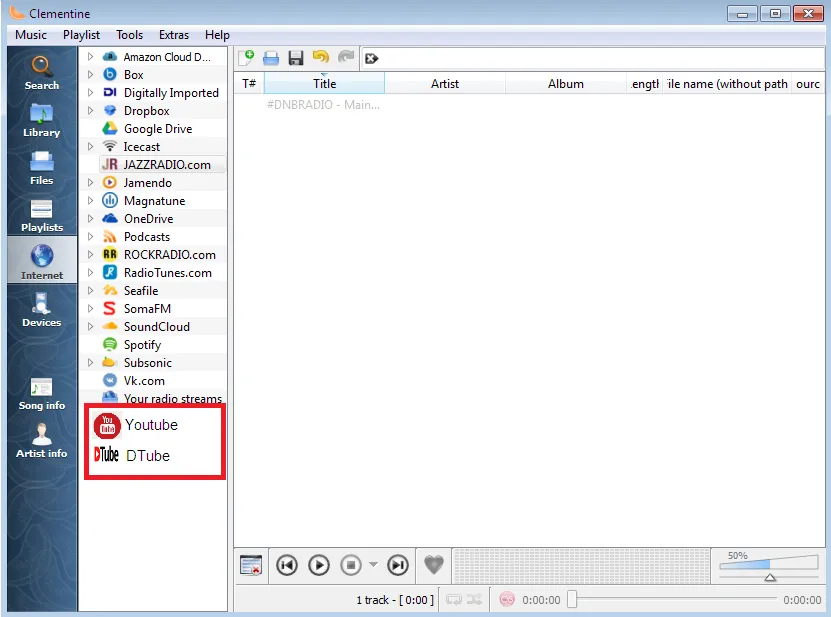
Task: Click the new playlist icon
Action: click(246, 58)
